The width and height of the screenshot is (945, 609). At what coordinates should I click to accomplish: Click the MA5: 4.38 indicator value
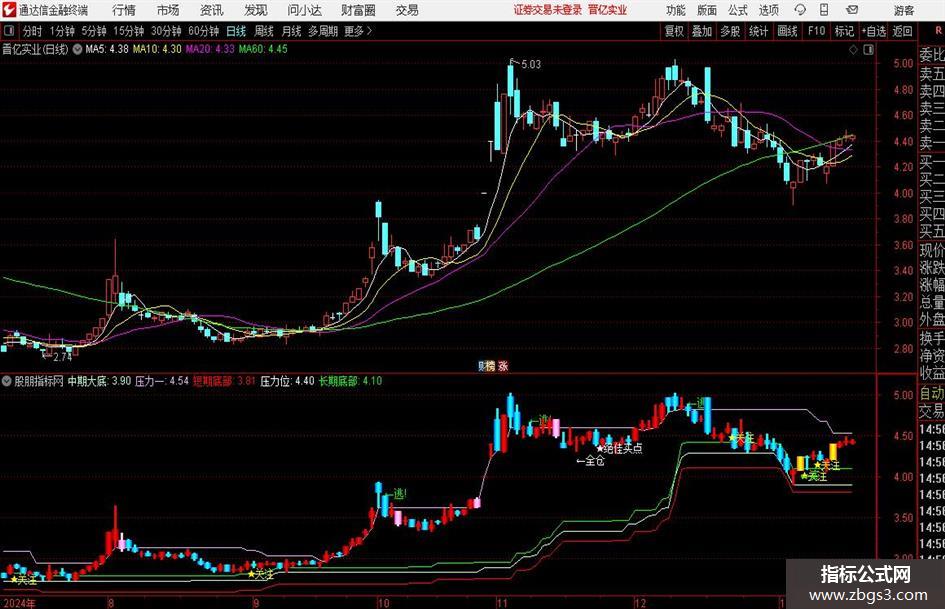coord(107,49)
